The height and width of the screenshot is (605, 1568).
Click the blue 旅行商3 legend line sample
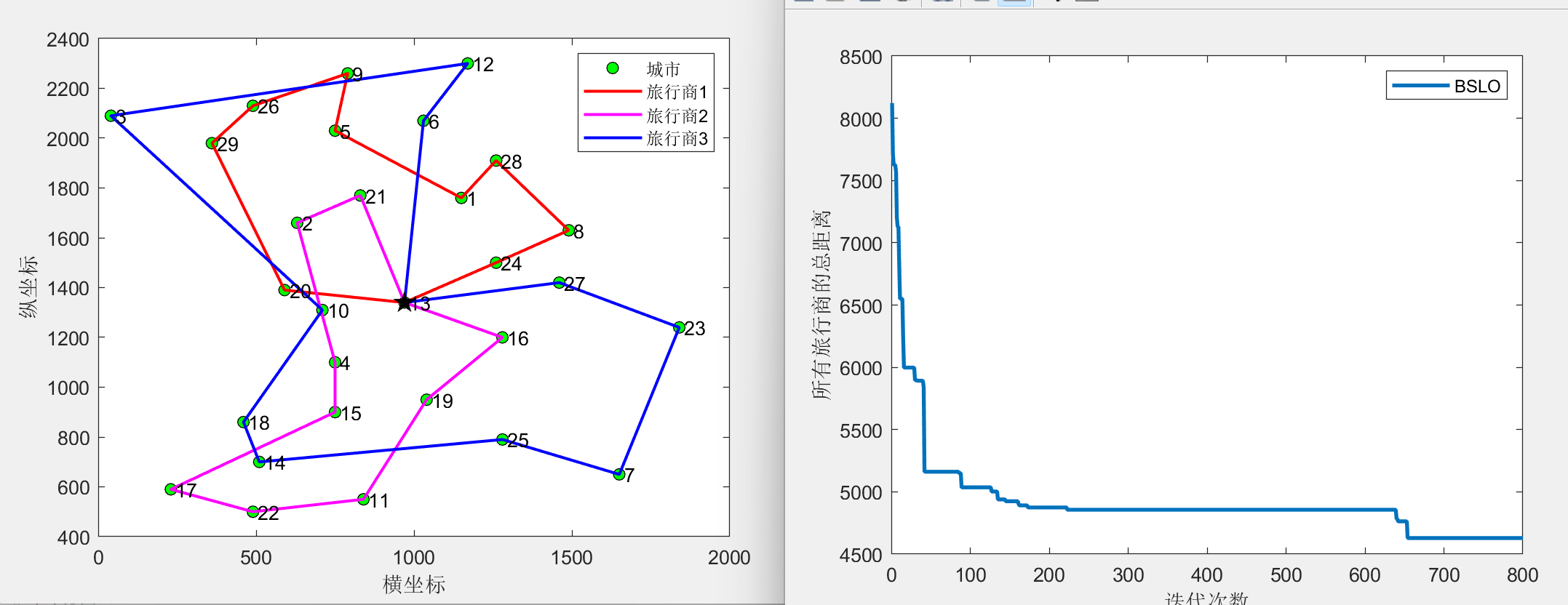(x=612, y=137)
